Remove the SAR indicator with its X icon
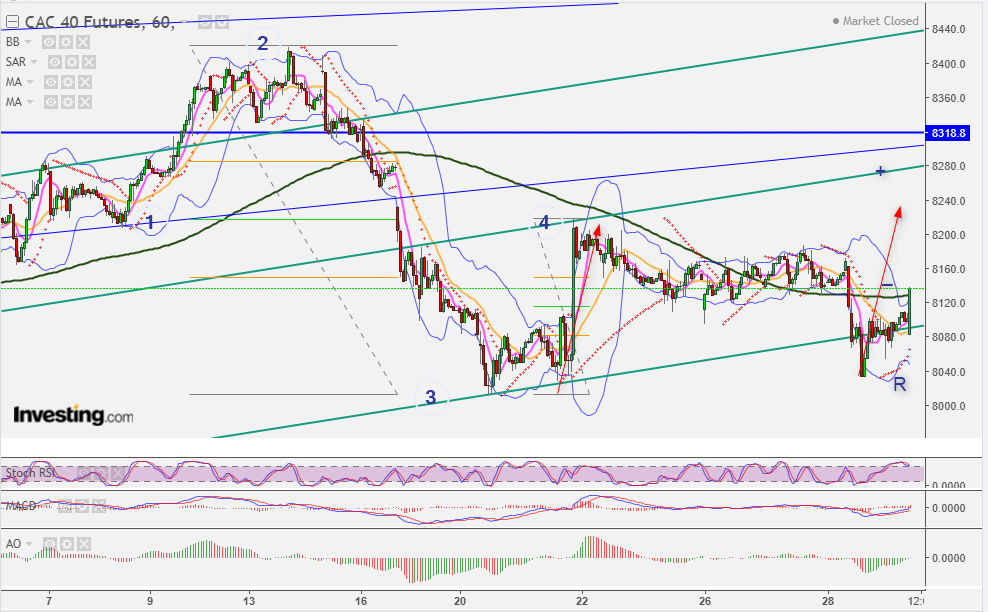The height and width of the screenshot is (612, 988). [x=89, y=62]
